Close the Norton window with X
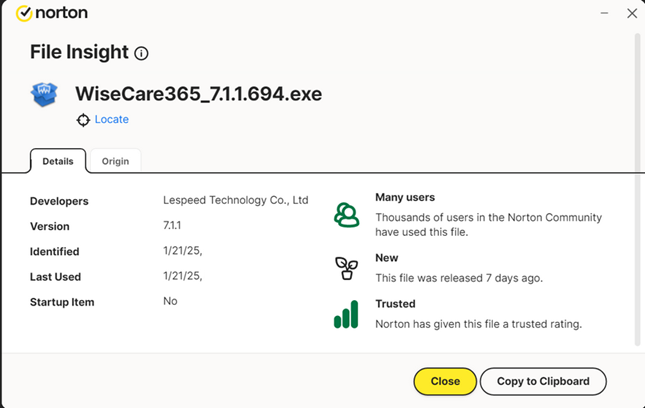This screenshot has width=645, height=408. (x=631, y=14)
